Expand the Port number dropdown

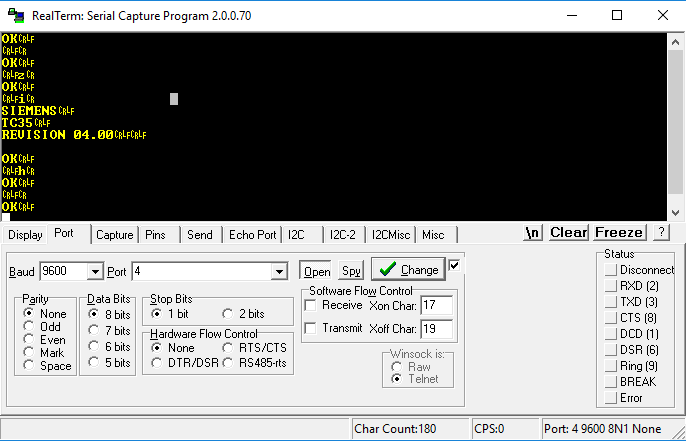coord(279,271)
